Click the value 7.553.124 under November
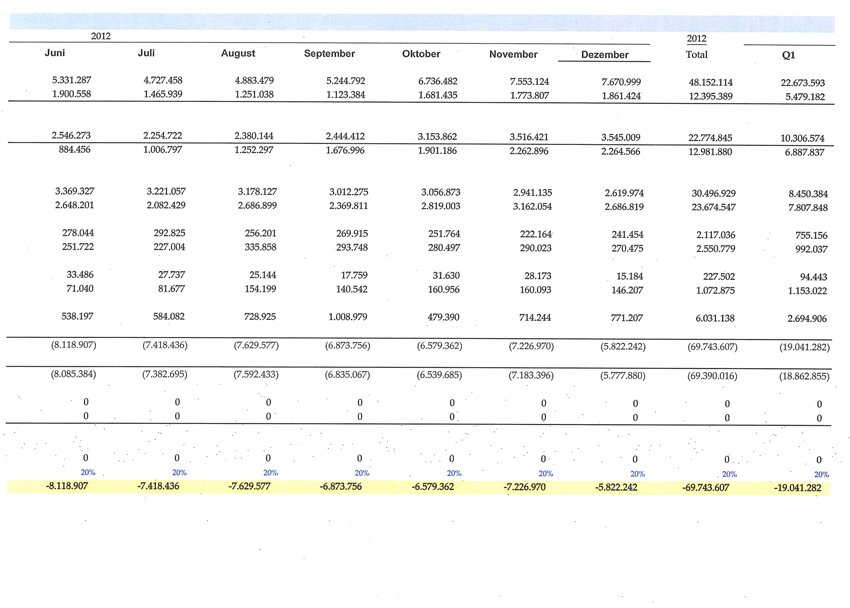Image resolution: width=850 pixels, height=608 pixels. (530, 82)
